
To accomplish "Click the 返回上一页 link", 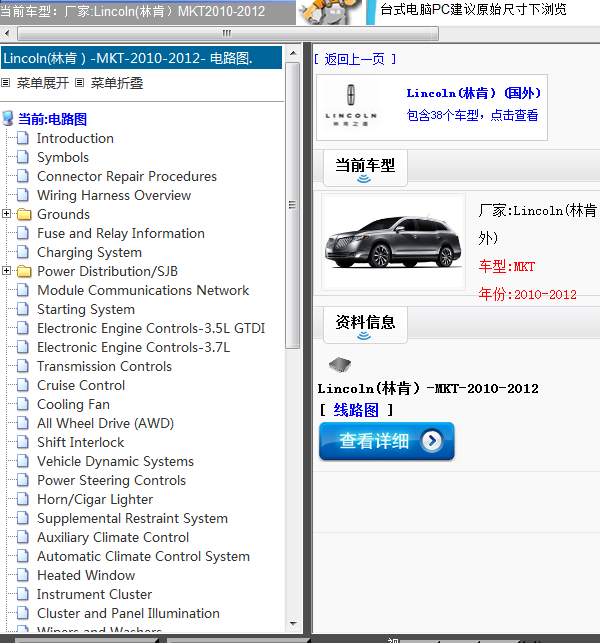I will tap(354, 59).
